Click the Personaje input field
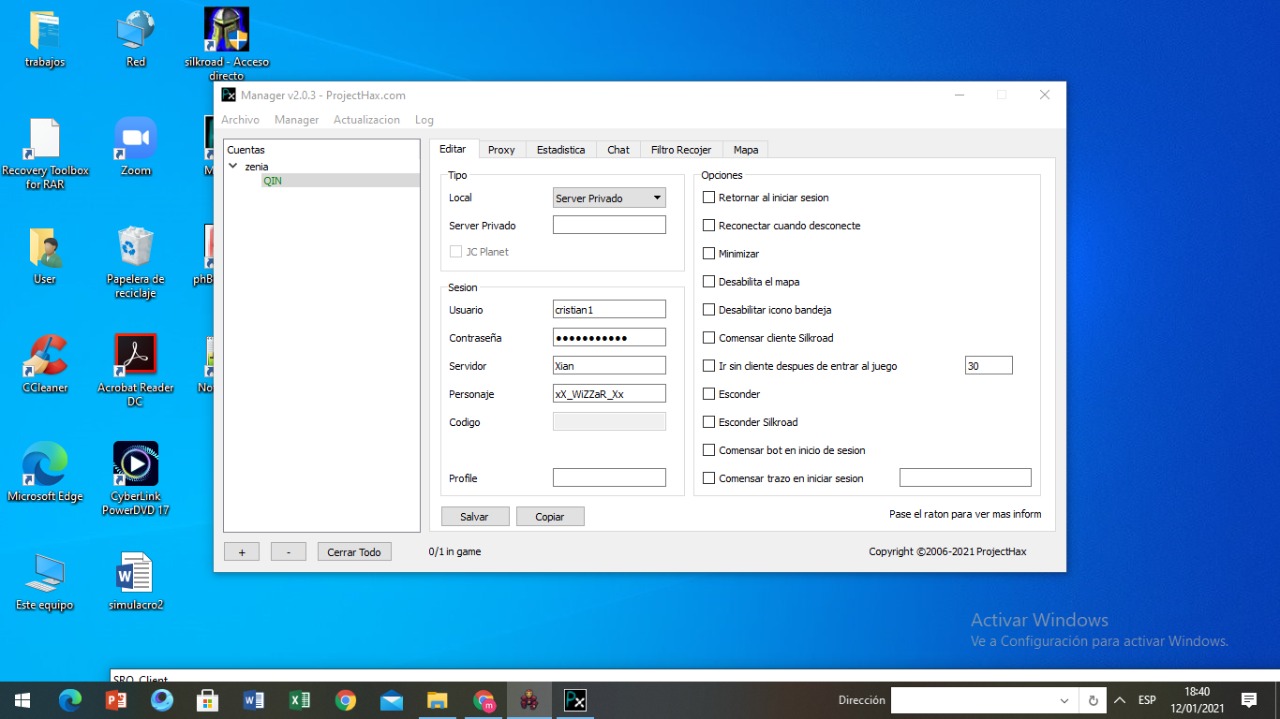The image size is (1280, 719). tap(609, 394)
